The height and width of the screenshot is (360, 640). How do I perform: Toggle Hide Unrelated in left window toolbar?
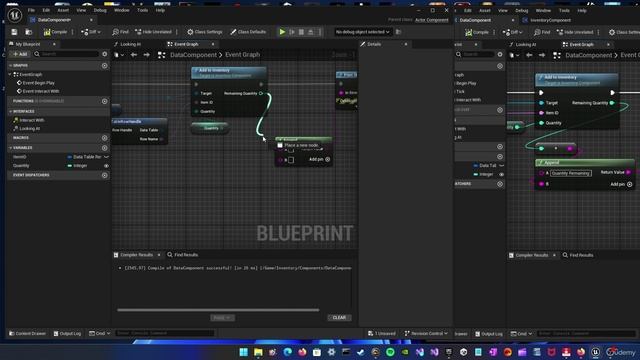coord(153,32)
